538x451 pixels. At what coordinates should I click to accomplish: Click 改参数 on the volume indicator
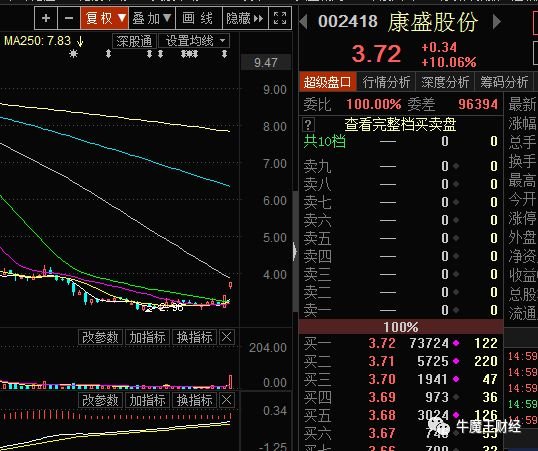(100, 337)
